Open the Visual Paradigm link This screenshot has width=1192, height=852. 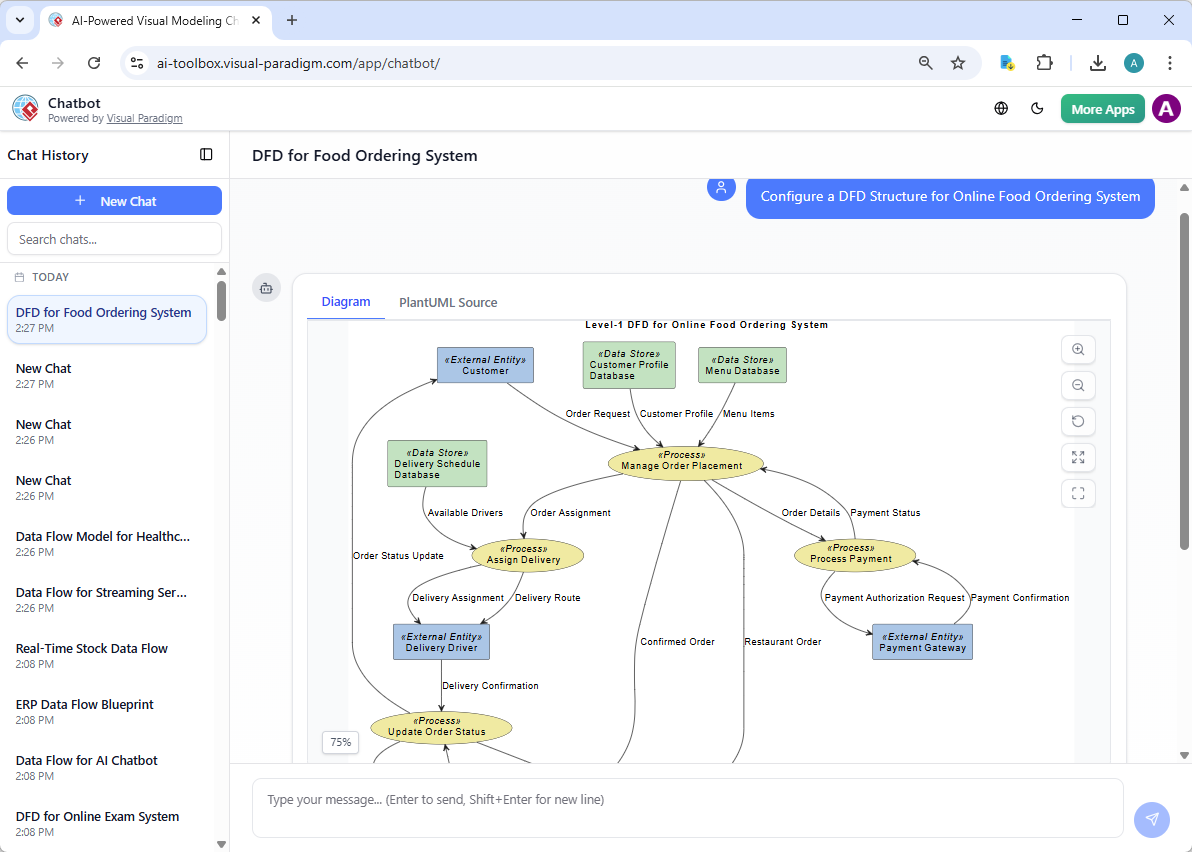[x=144, y=118]
